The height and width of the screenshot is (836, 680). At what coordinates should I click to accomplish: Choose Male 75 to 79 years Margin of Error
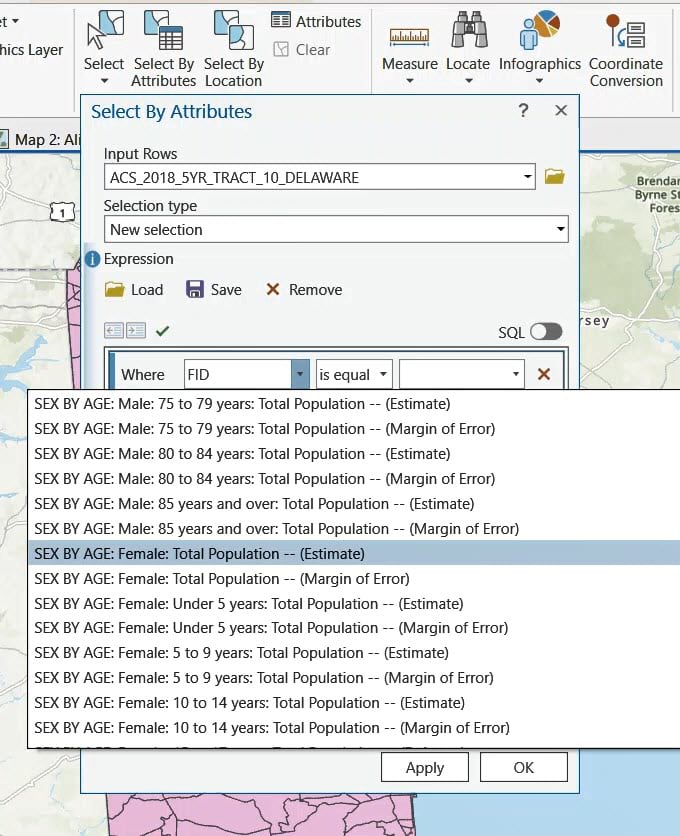point(354,429)
